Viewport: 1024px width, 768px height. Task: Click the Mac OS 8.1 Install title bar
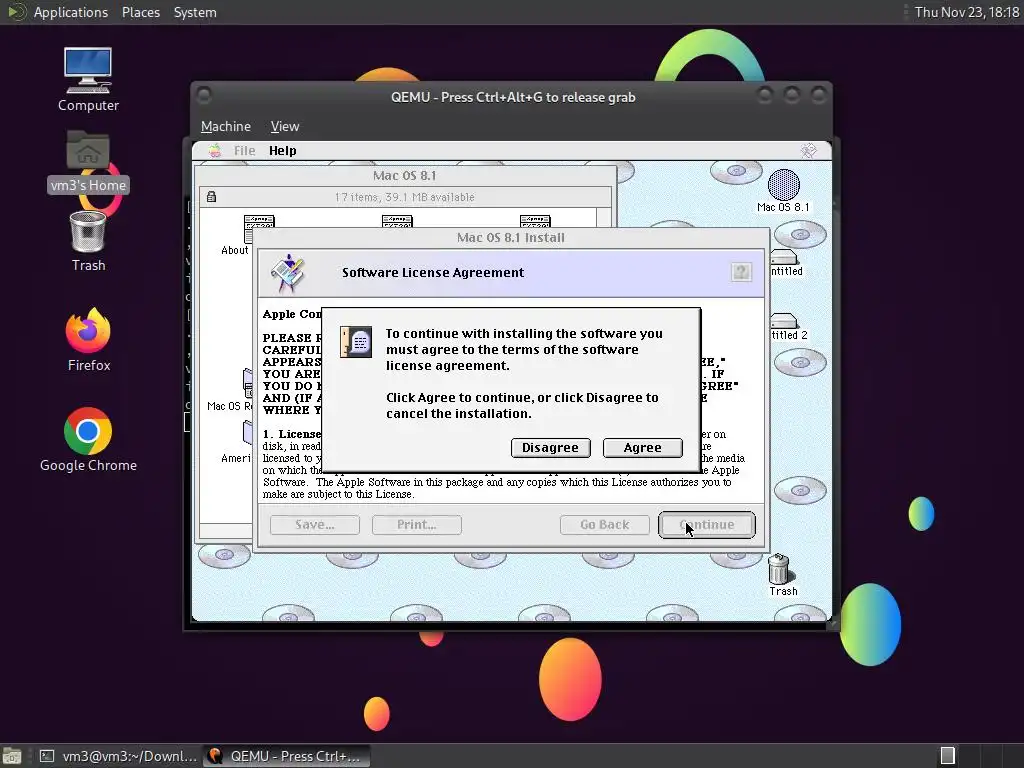(511, 238)
